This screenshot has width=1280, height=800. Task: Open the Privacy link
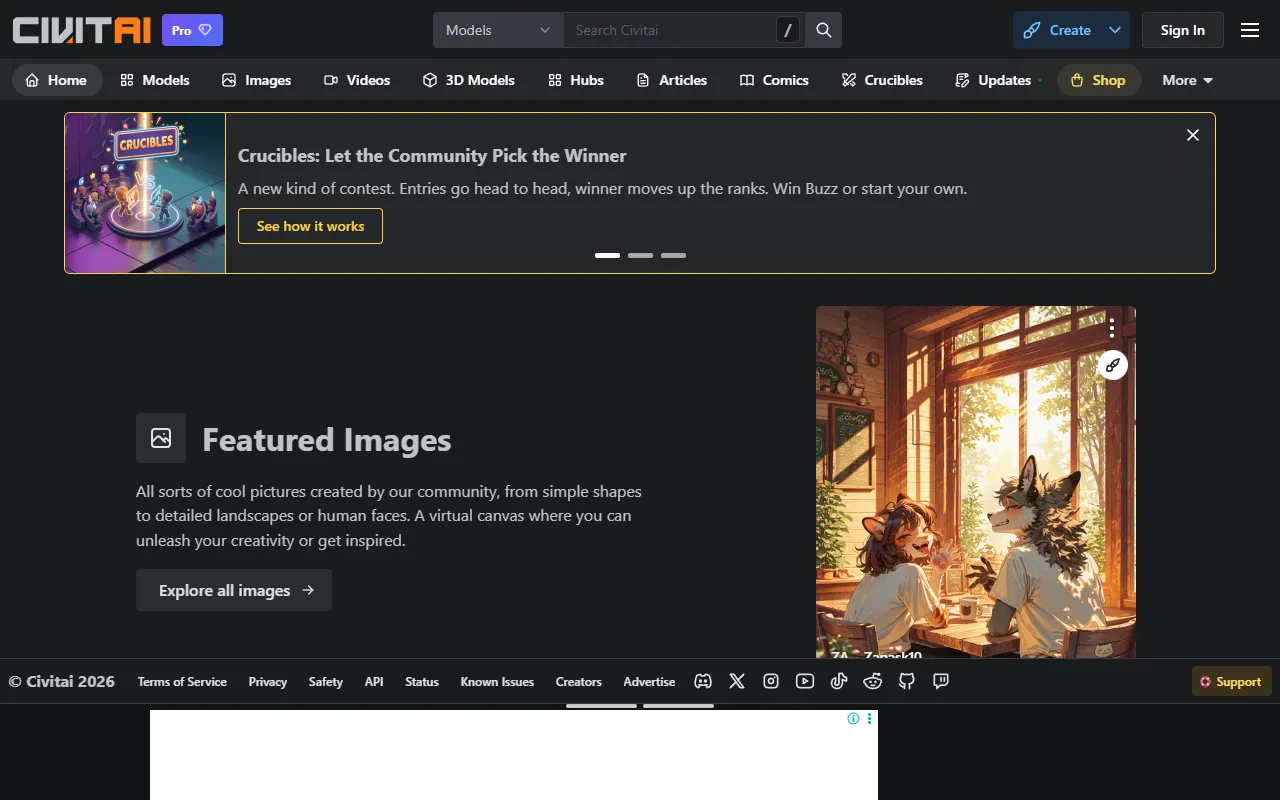(268, 682)
